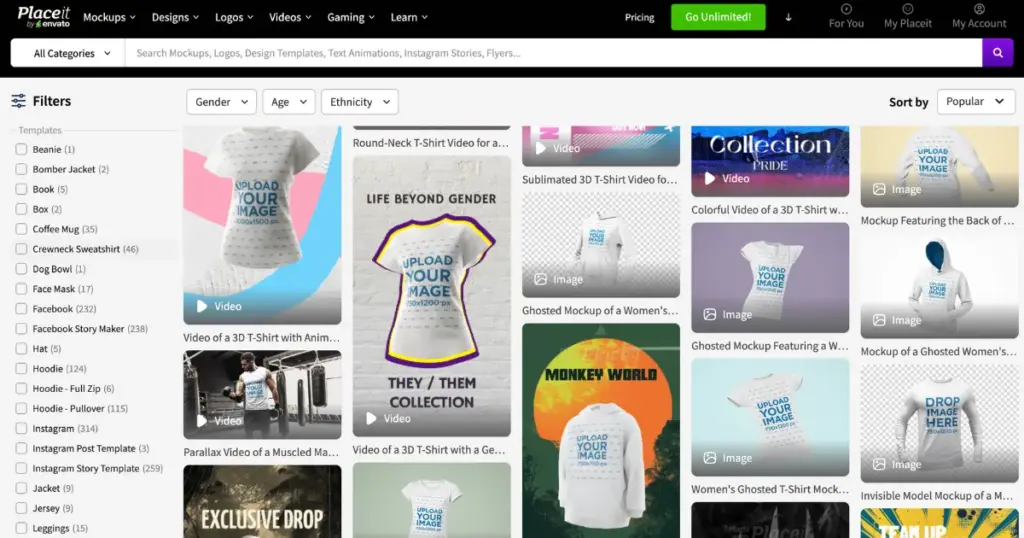Check the Crewneck Sweatshirt filter checkbox
1024x538 pixels.
click(x=21, y=249)
